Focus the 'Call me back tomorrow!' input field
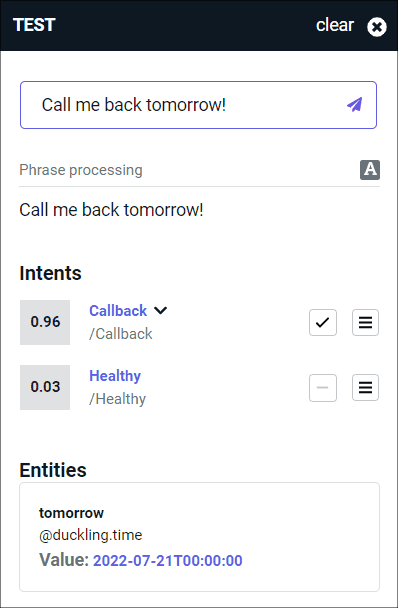The height and width of the screenshot is (608, 398). [x=198, y=105]
